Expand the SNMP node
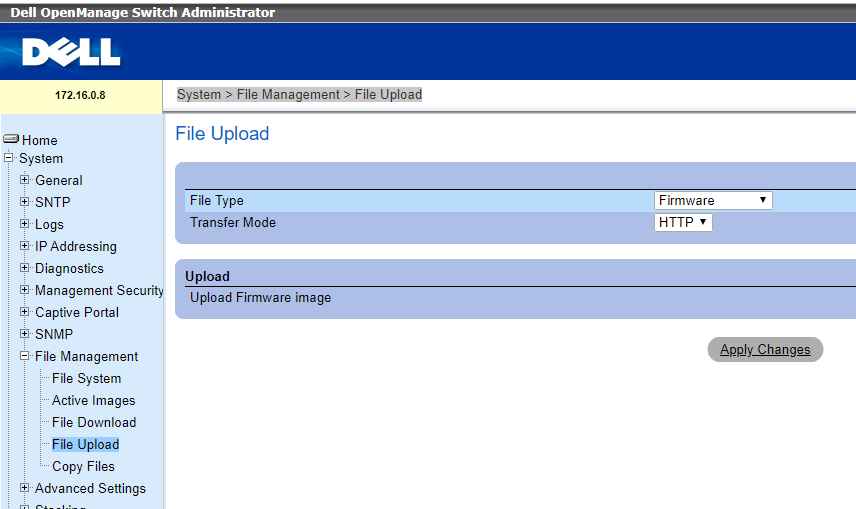The width and height of the screenshot is (856, 509). (x=24, y=333)
